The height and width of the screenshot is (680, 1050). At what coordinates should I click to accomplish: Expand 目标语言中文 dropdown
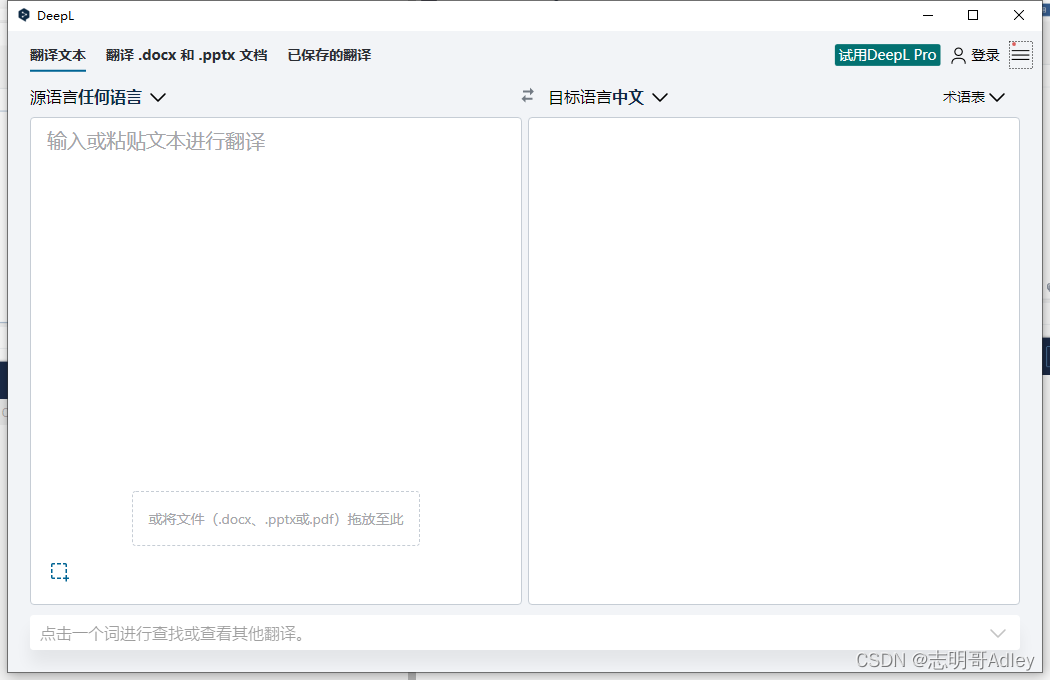pyautogui.click(x=608, y=97)
